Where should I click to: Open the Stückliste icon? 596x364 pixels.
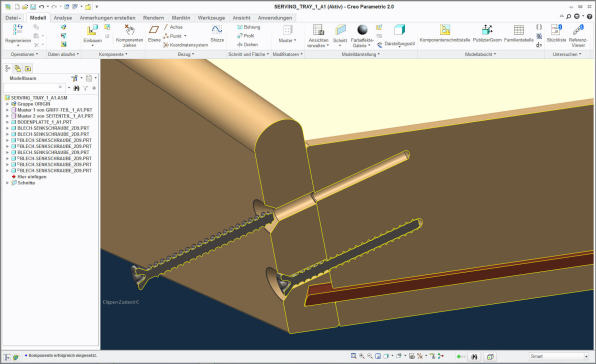[556, 30]
